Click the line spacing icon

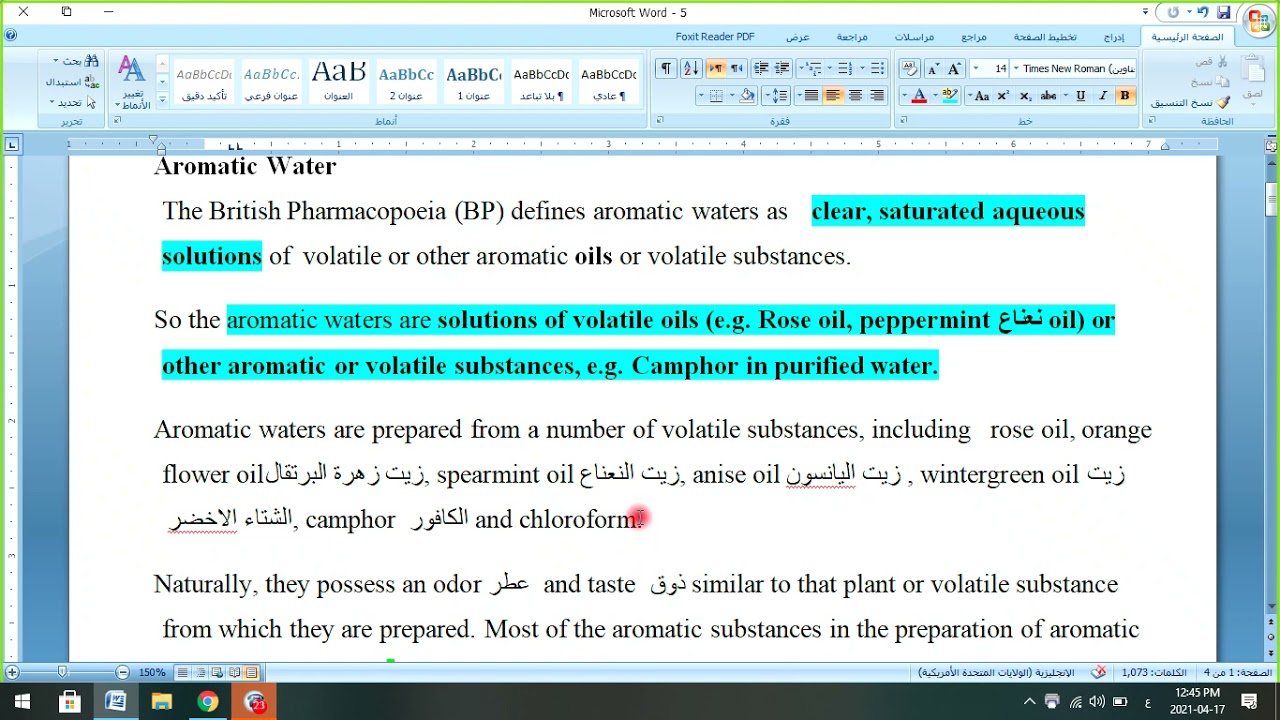pos(777,96)
